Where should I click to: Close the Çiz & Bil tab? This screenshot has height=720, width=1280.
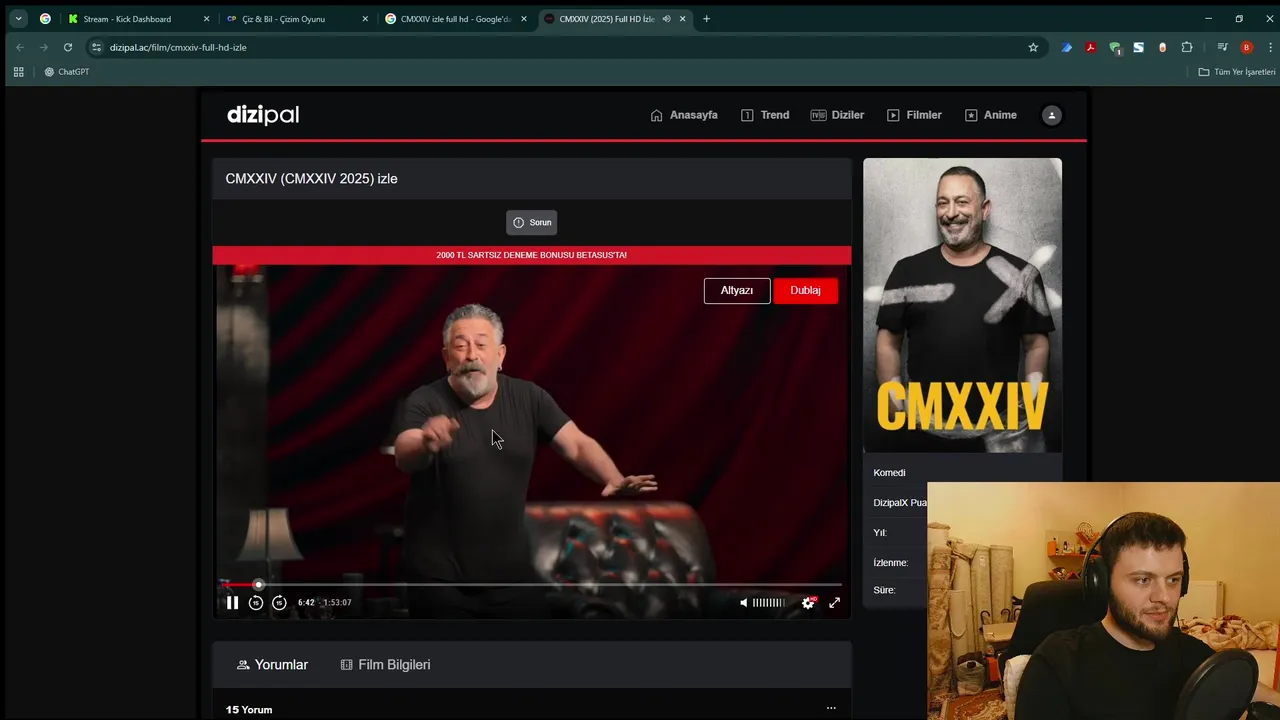pos(365,19)
